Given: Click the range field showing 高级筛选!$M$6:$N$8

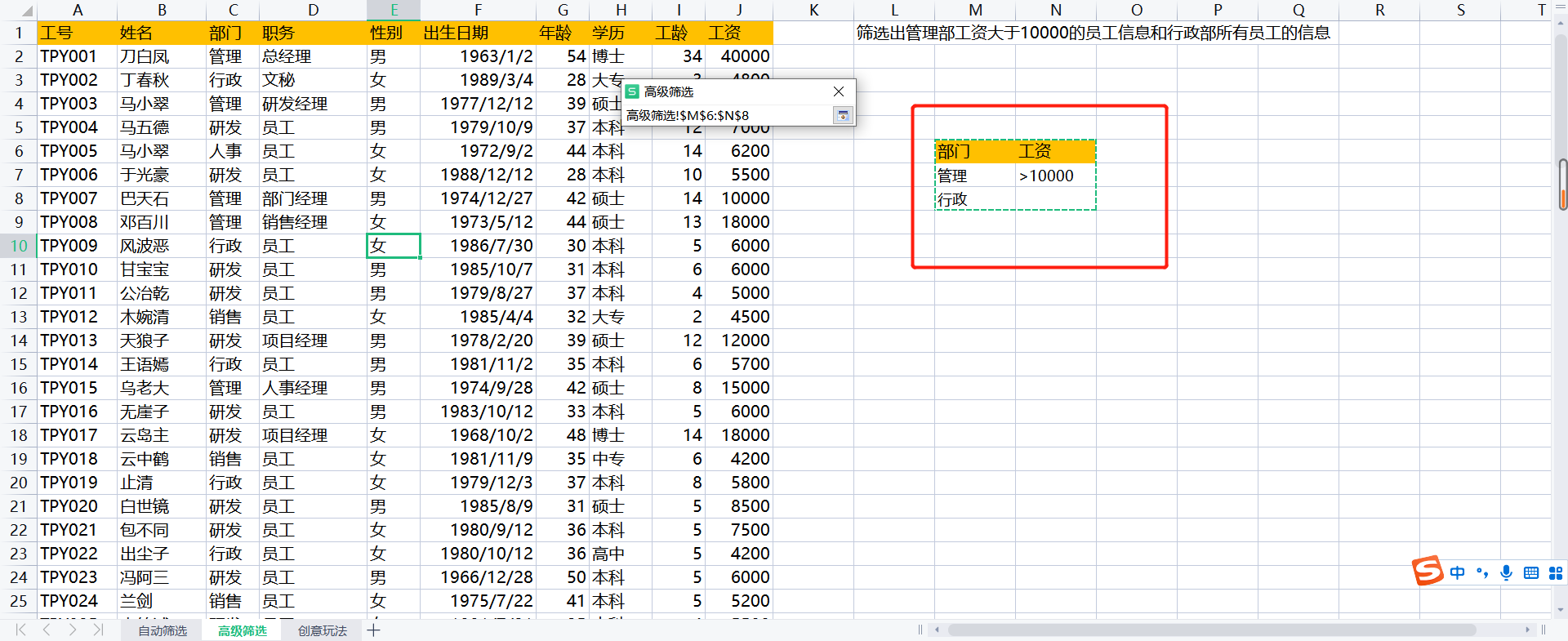Looking at the screenshot, I should [x=728, y=115].
